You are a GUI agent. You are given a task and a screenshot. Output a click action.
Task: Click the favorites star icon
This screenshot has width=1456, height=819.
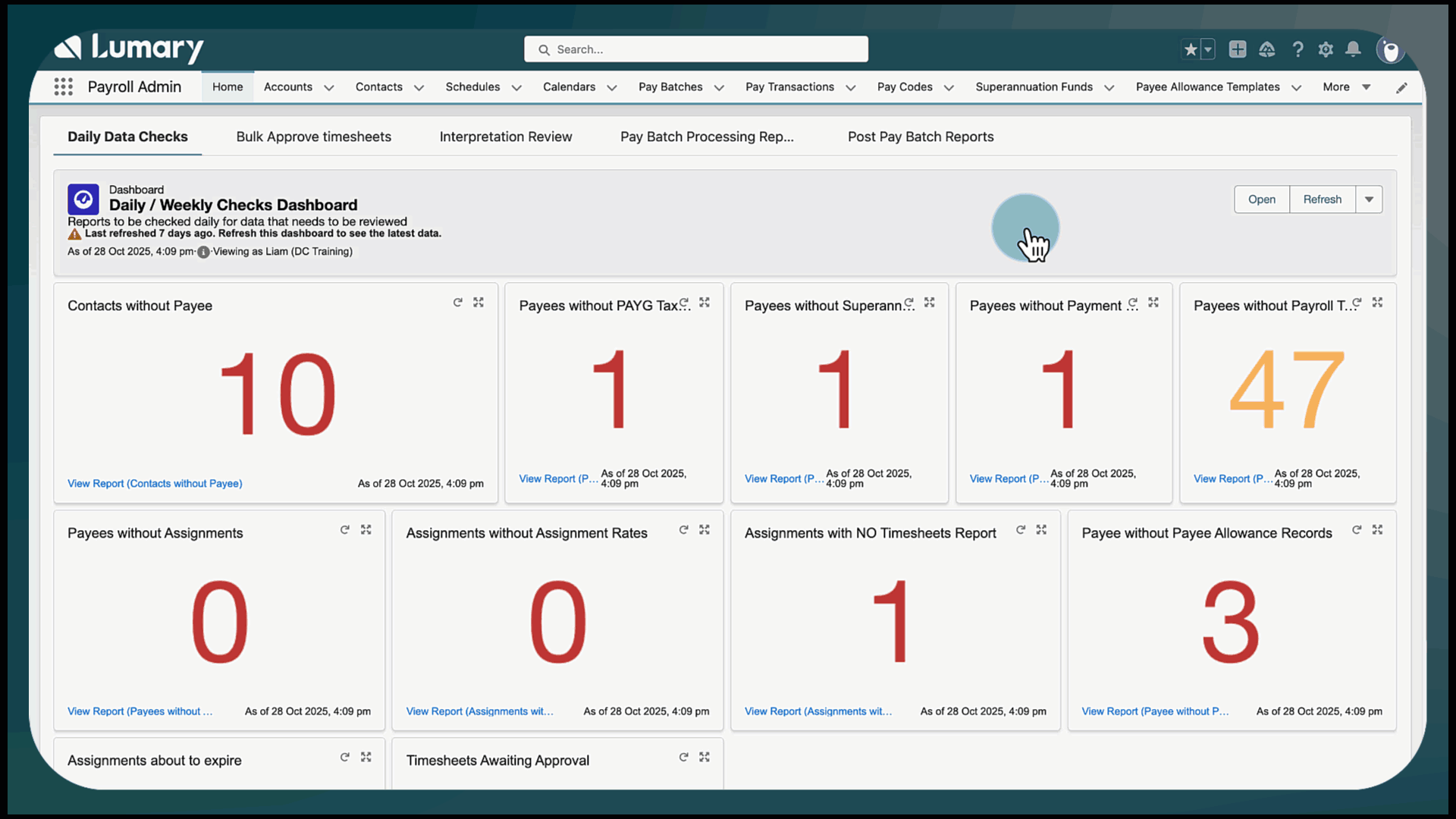[x=1191, y=49]
